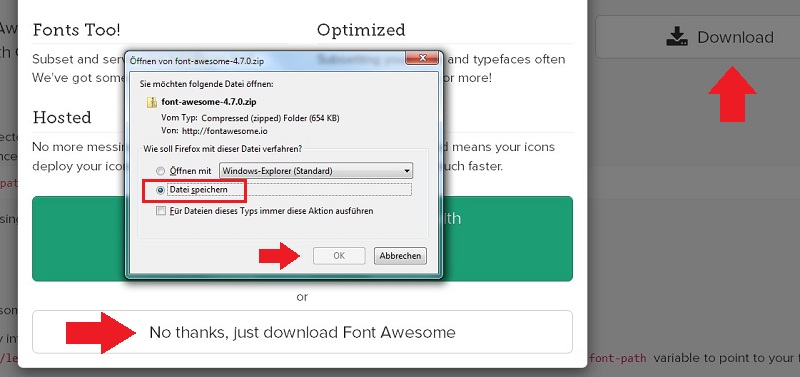
Task: Click Abbrechen to cancel the dialog
Action: click(x=400, y=256)
